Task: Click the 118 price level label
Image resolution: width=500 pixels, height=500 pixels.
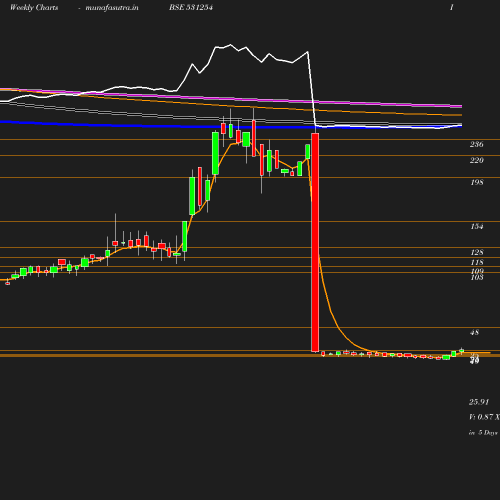Action: (476, 262)
